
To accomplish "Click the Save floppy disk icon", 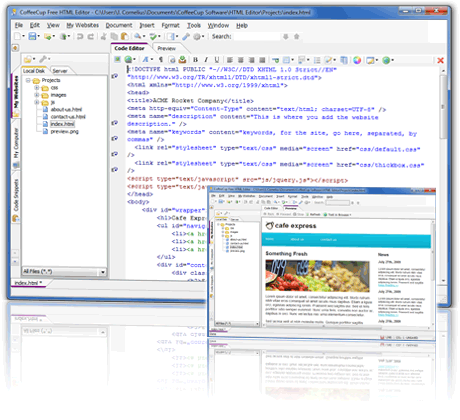I will point(32,36).
